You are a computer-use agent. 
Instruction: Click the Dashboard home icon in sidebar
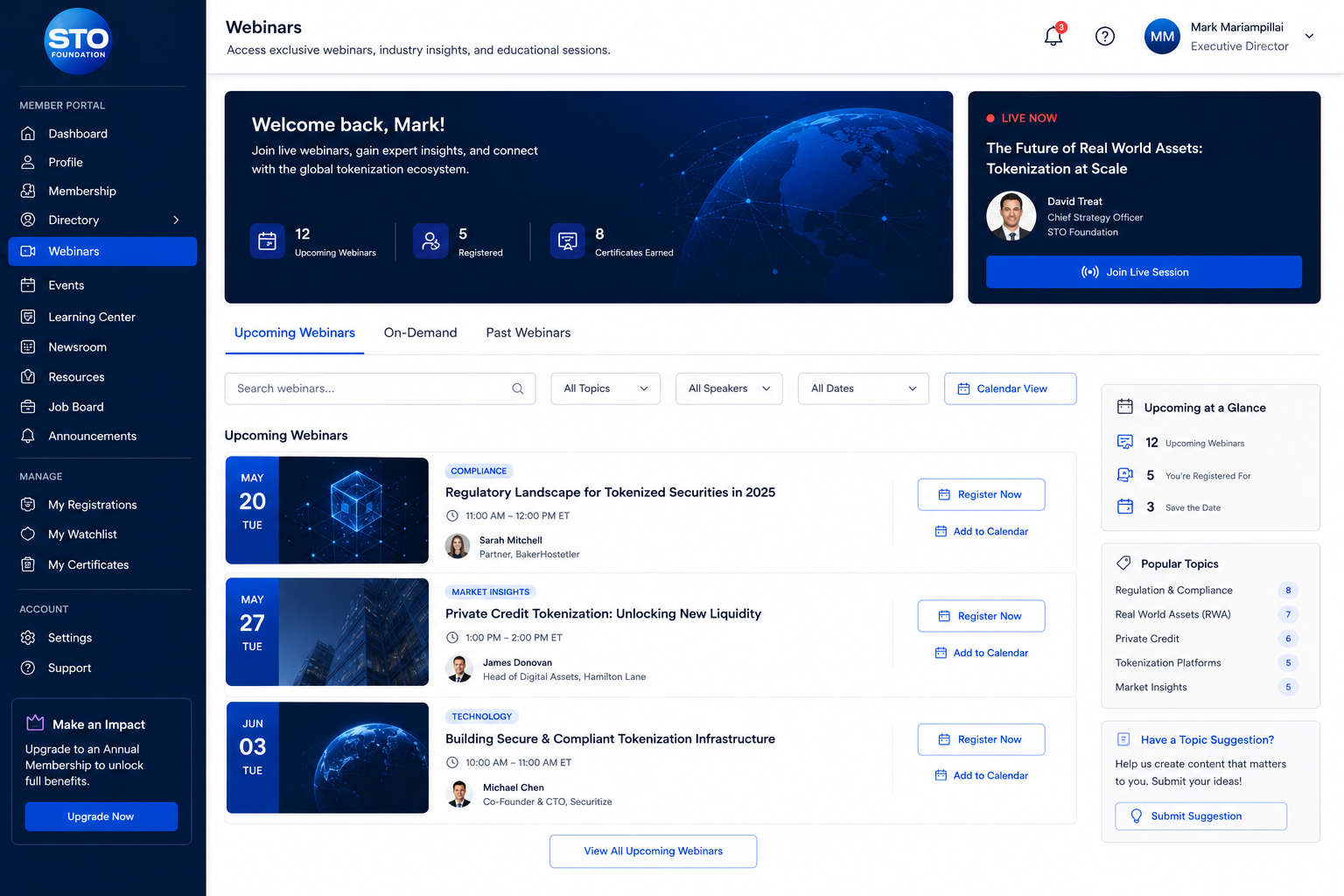[x=28, y=134]
